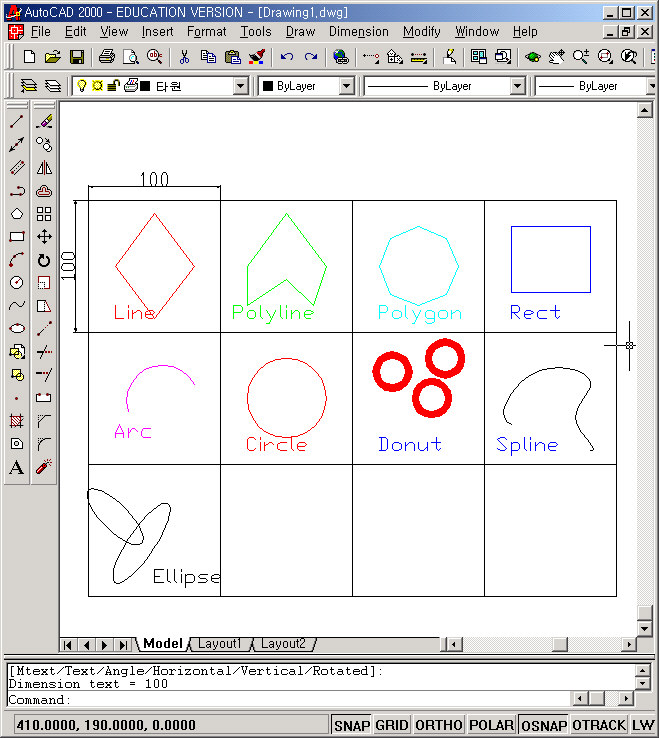Click the drawing area scroll up arrow

tap(644, 111)
